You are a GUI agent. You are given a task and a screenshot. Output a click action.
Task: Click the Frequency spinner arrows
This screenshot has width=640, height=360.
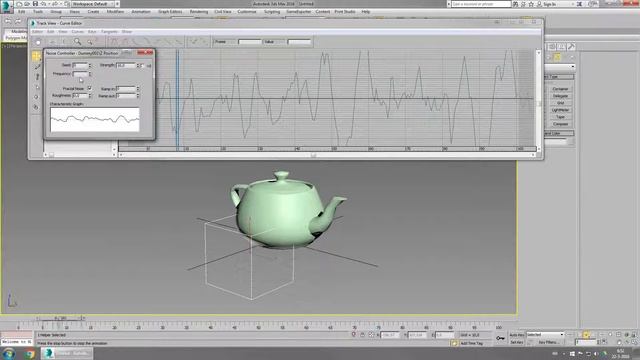click(90, 74)
